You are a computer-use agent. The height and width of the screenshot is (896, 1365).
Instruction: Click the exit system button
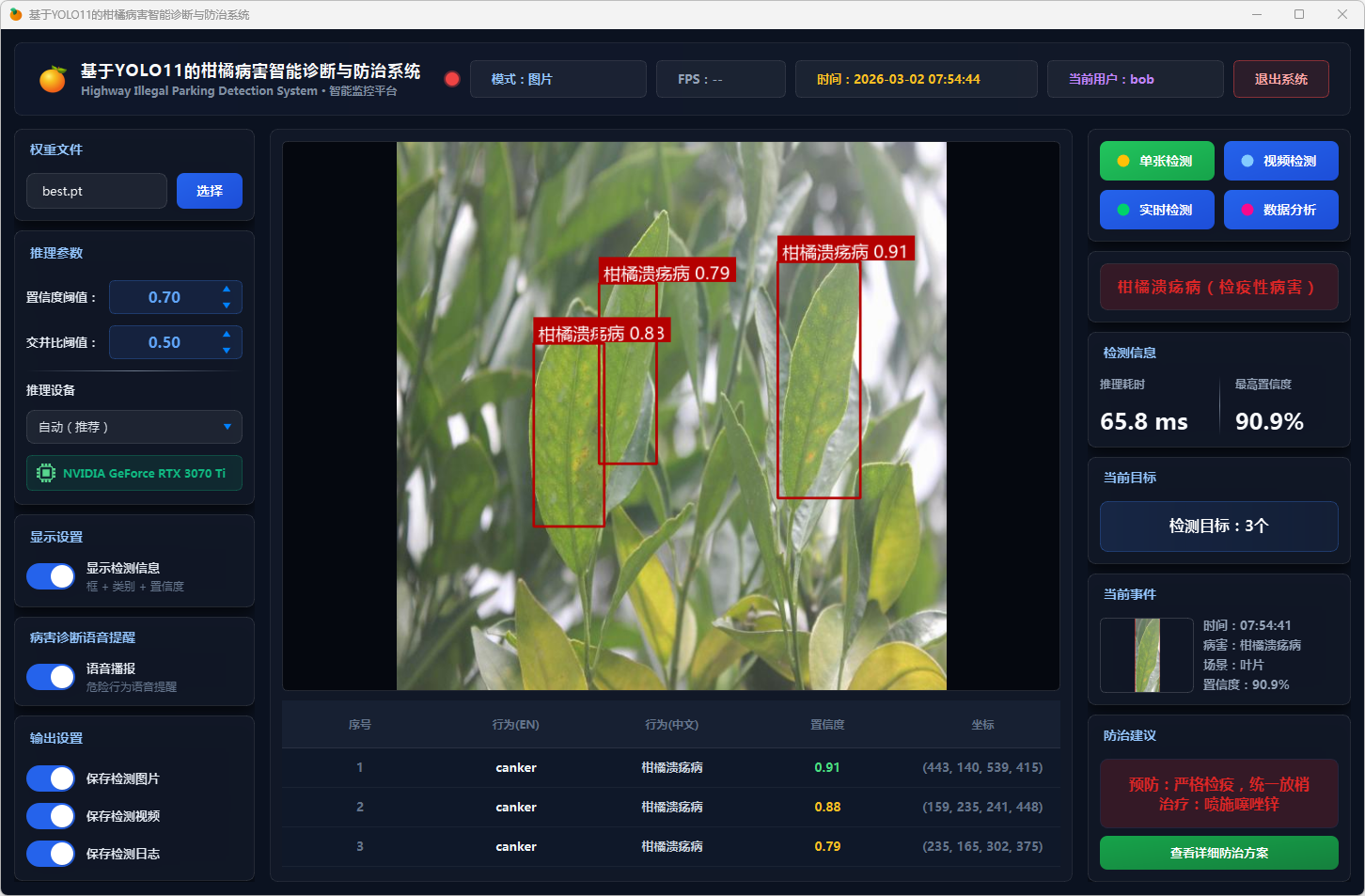[1280, 79]
